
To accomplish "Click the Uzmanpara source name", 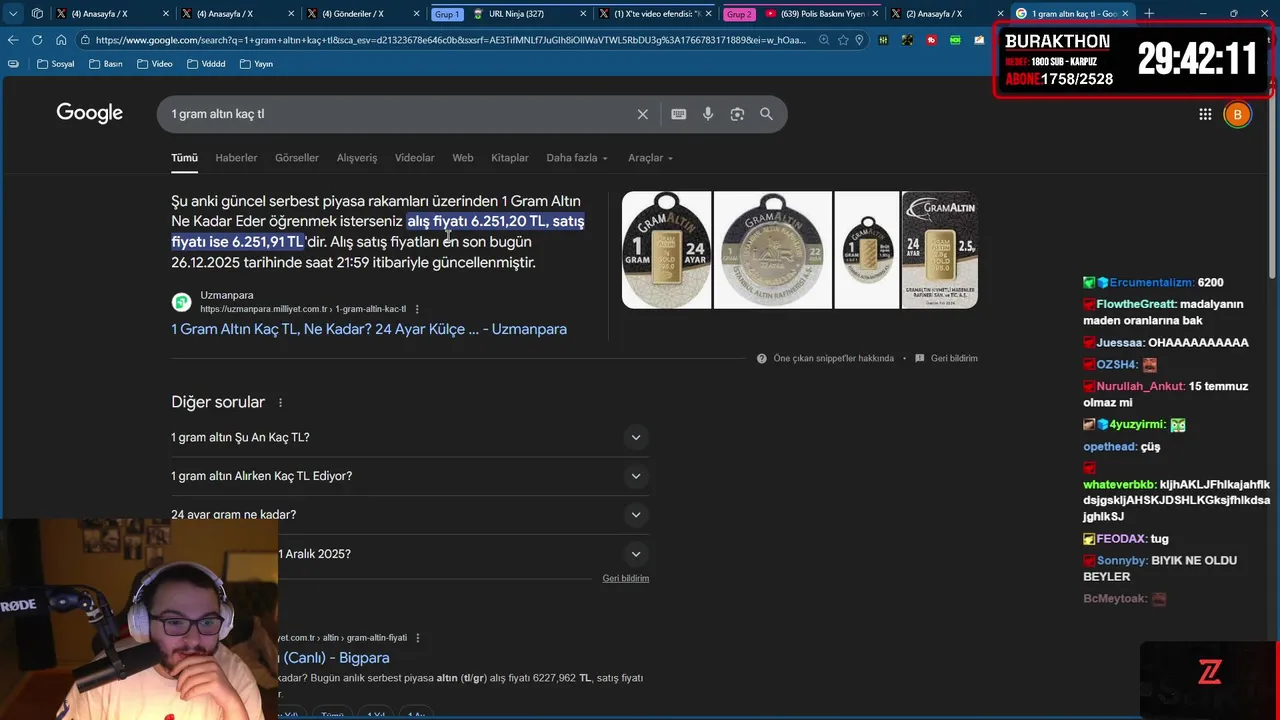I will (227, 295).
